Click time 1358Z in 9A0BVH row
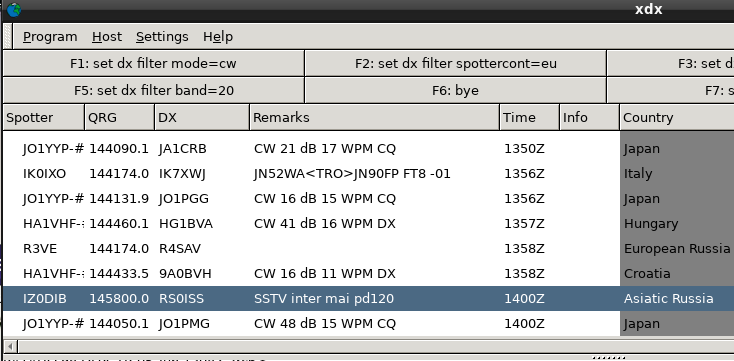This screenshot has width=734, height=361. tap(524, 274)
